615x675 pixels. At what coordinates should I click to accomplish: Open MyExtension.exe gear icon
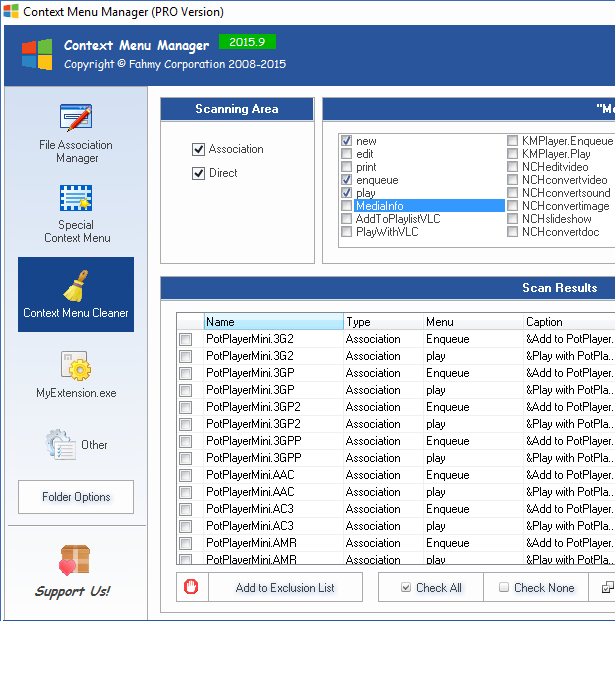coord(76,365)
